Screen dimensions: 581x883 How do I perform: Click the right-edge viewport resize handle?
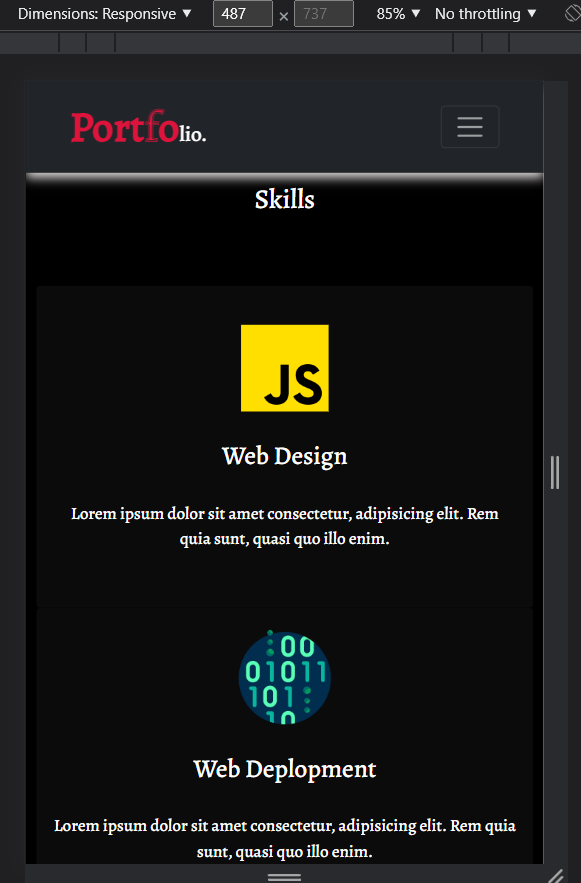pyautogui.click(x=555, y=472)
